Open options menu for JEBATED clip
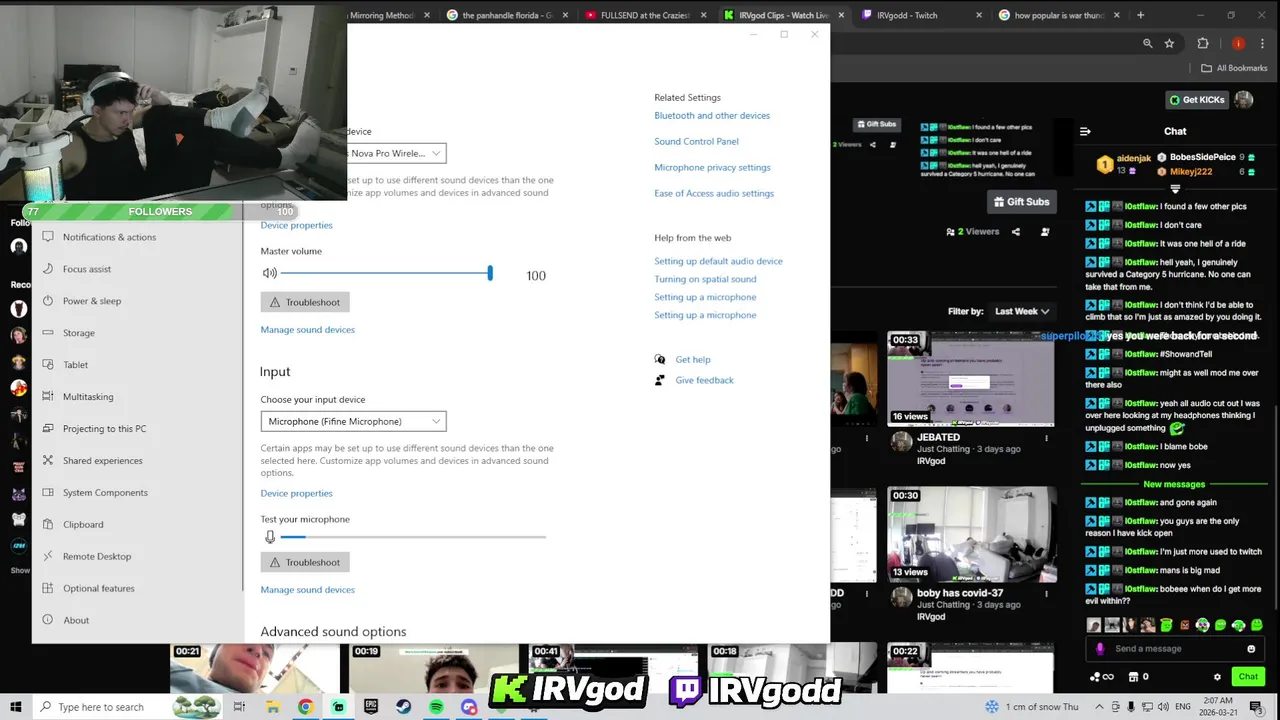The width and height of the screenshot is (1280, 720). (x=1046, y=438)
